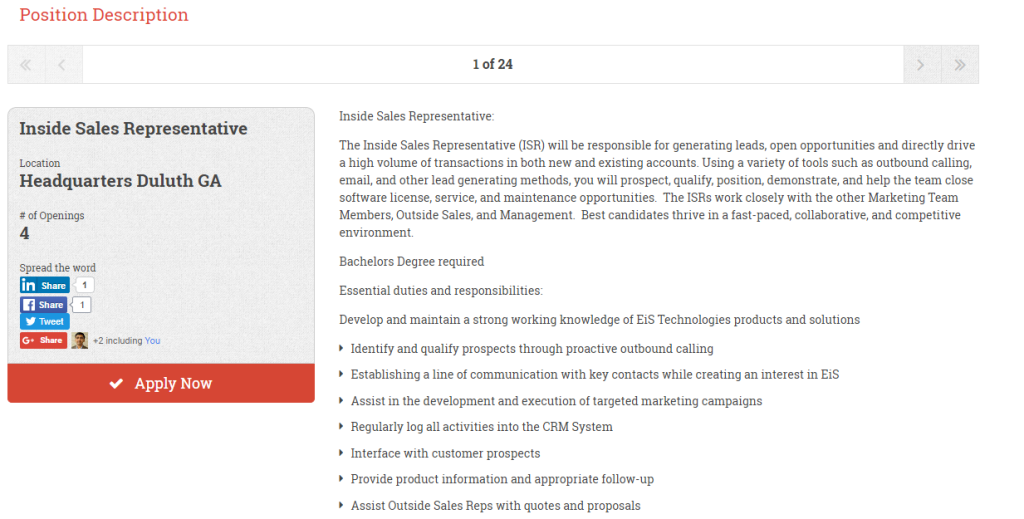Click the 'You' link beside +2 including
Viewport: 1024px width, 519px height.
pyautogui.click(x=152, y=341)
